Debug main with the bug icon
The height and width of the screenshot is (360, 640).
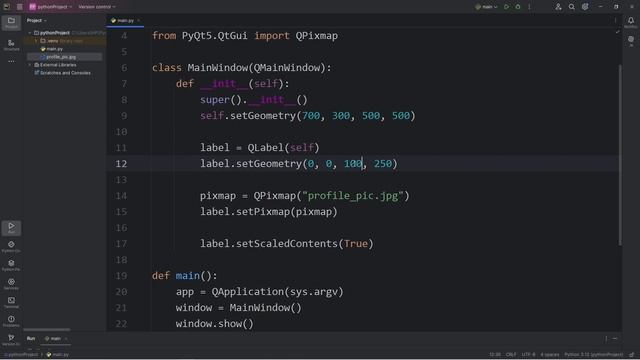518,7
